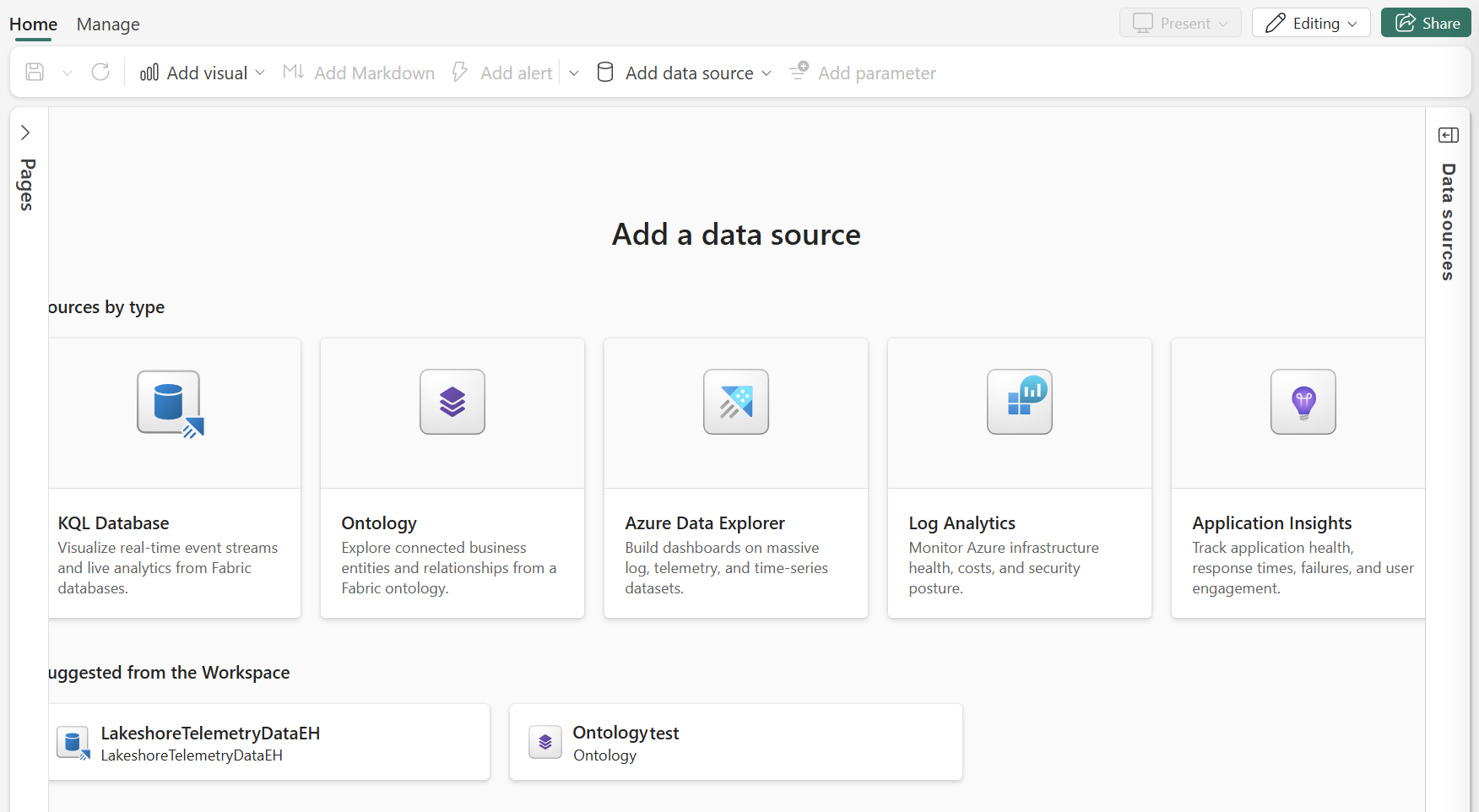Image resolution: width=1479 pixels, height=812 pixels.
Task: Click the Add parameter icon
Action: tap(799, 72)
